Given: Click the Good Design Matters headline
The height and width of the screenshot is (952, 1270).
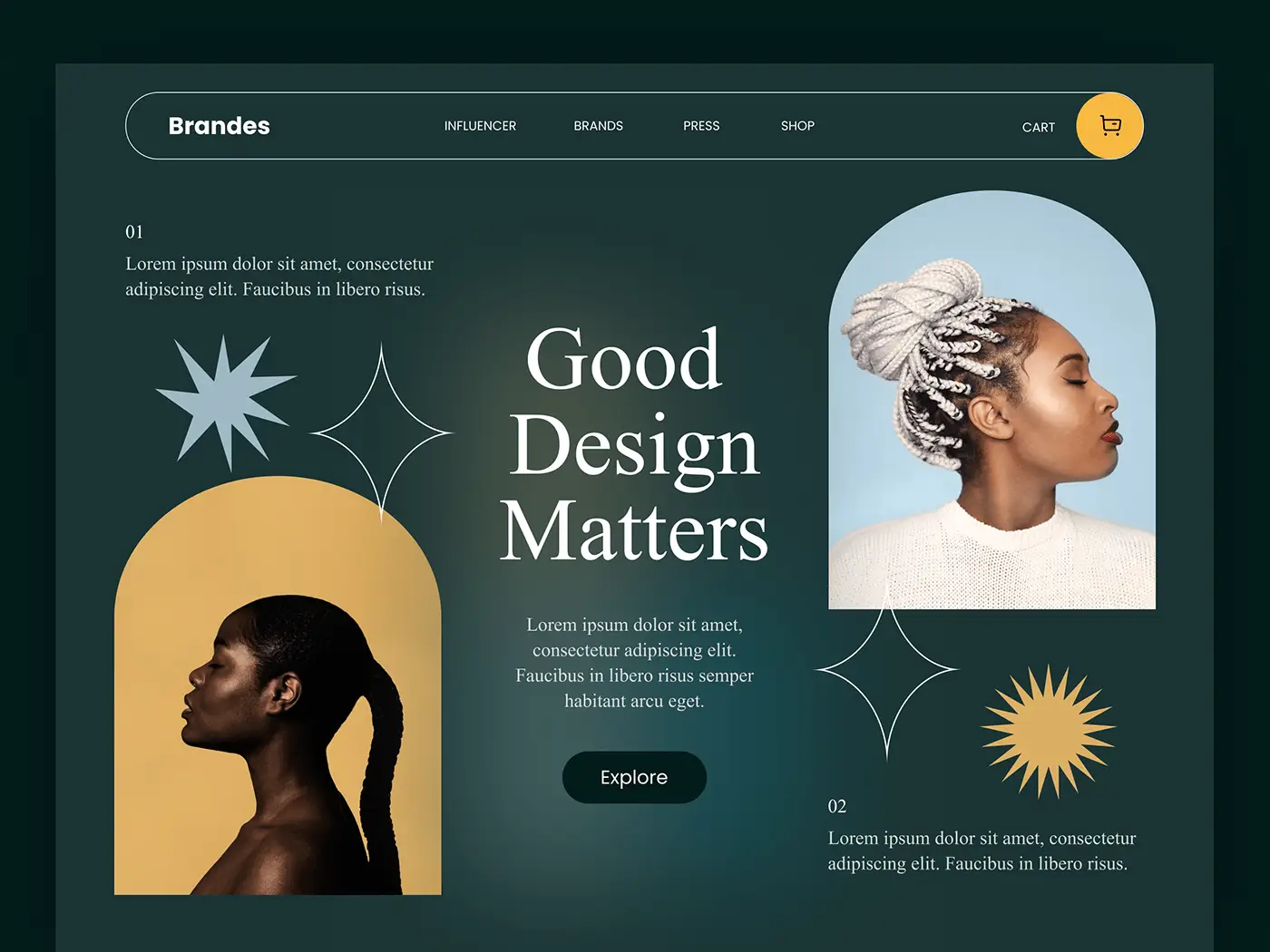Looking at the screenshot, I should [634, 444].
